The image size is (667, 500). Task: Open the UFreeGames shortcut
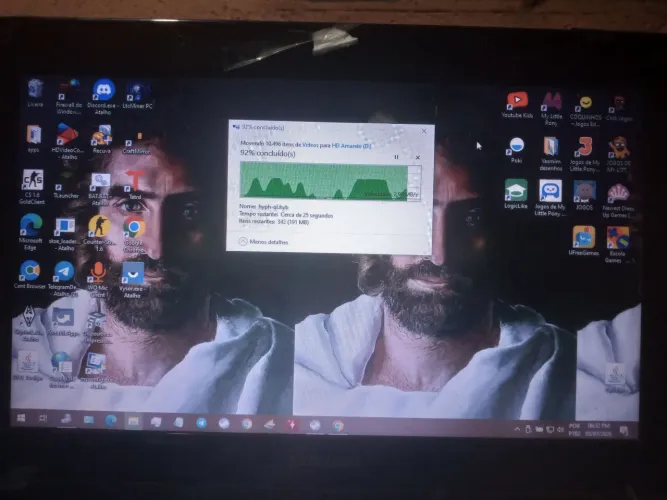coord(584,240)
